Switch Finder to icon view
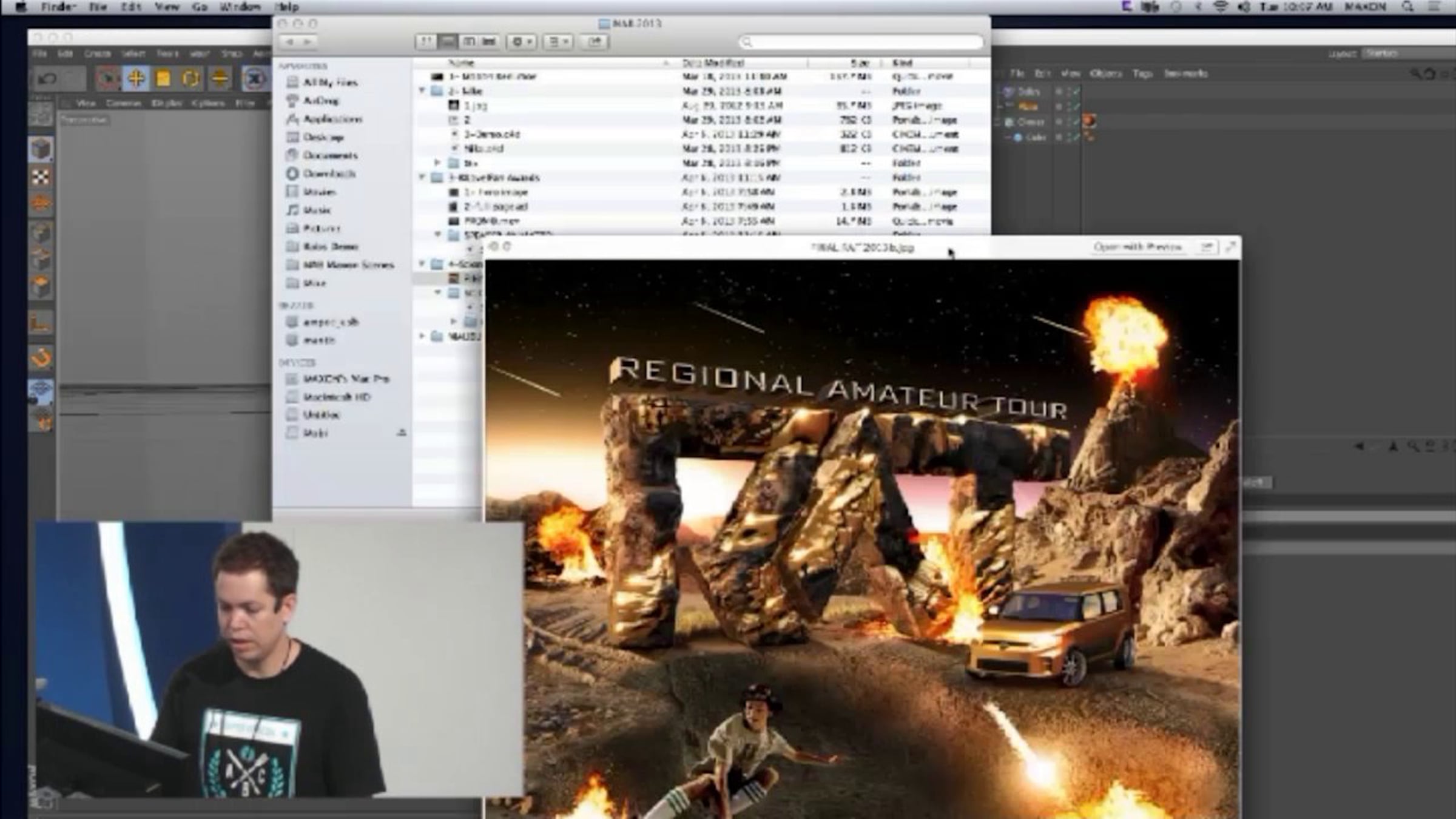 [x=426, y=41]
